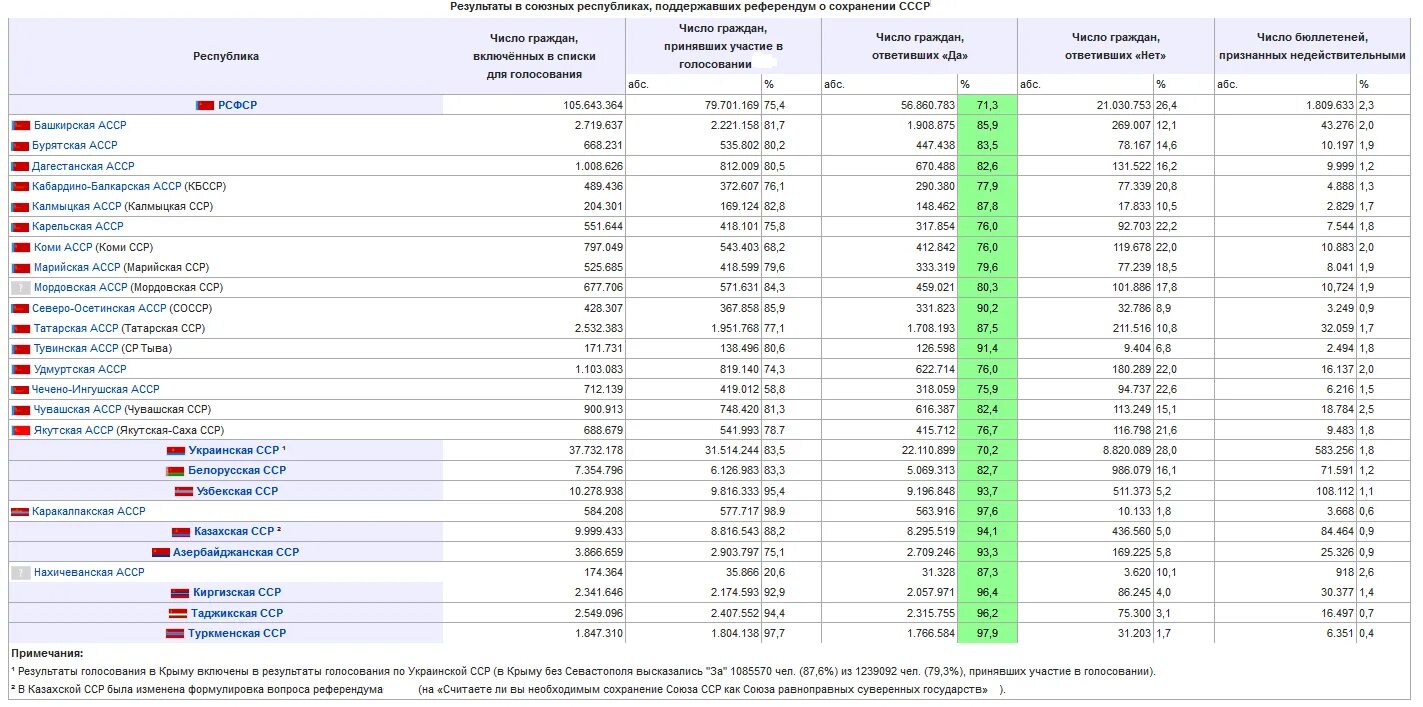Viewport: 1423px width, 707px height.
Task: Click the Kirghiz SSR flag icon
Action: tap(180, 593)
